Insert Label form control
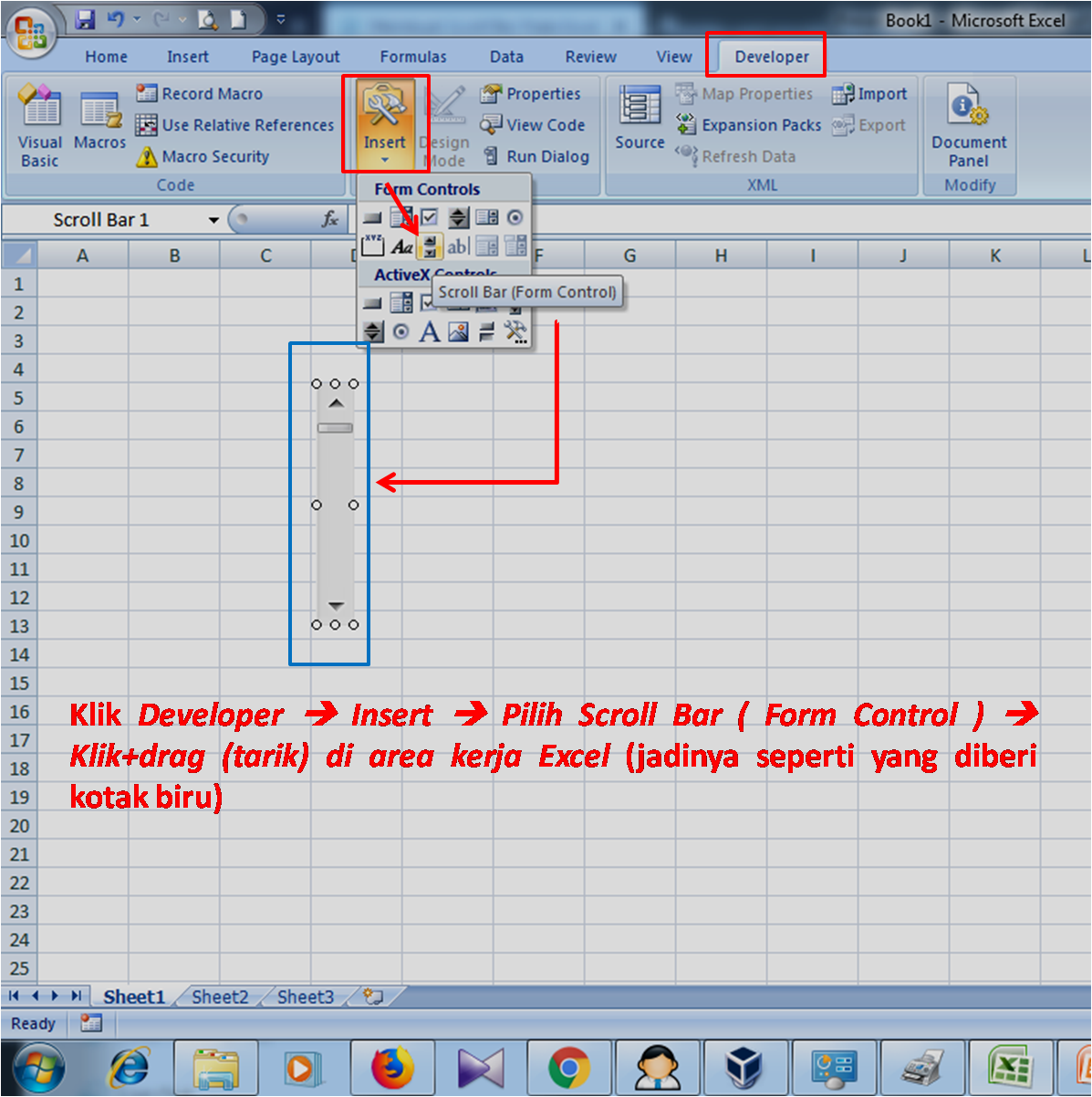The image size is (1092, 1097). pos(401,247)
